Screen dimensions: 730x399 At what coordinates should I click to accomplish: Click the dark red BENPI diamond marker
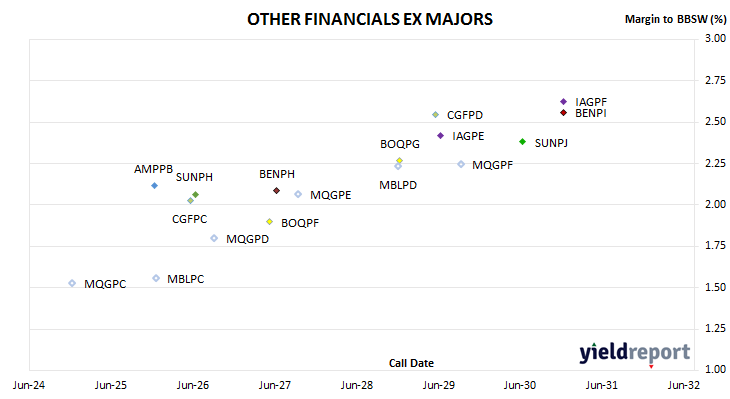(x=563, y=113)
